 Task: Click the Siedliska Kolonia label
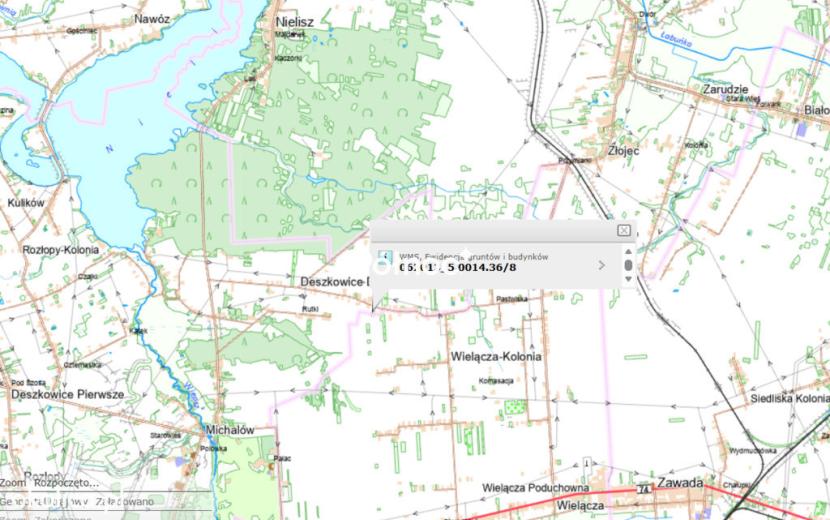[790, 399]
